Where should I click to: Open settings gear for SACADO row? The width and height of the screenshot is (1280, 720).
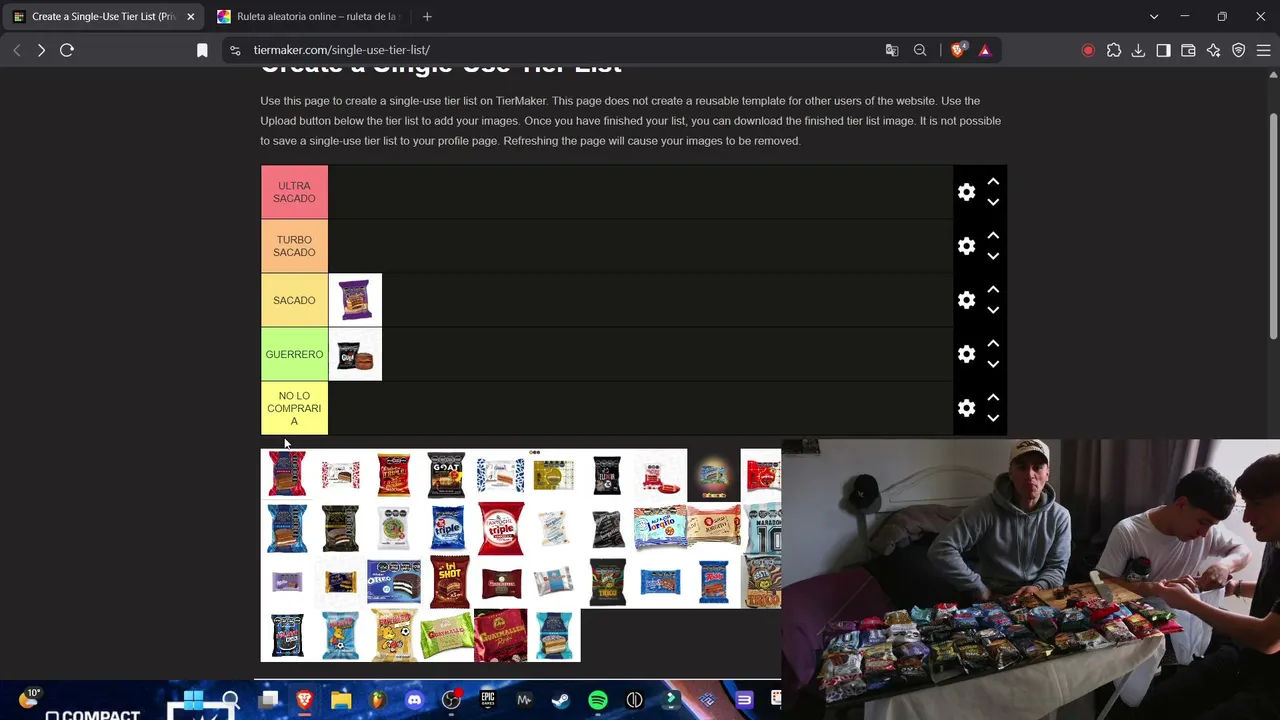coord(966,300)
